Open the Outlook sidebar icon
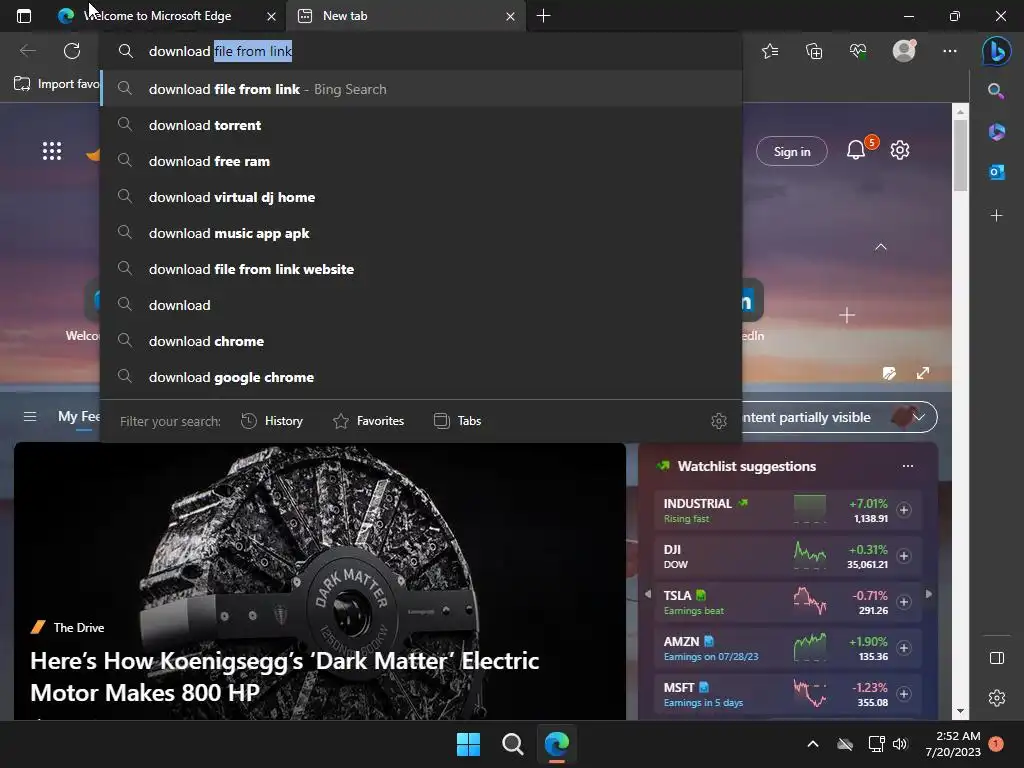The height and width of the screenshot is (768, 1024). point(997,172)
